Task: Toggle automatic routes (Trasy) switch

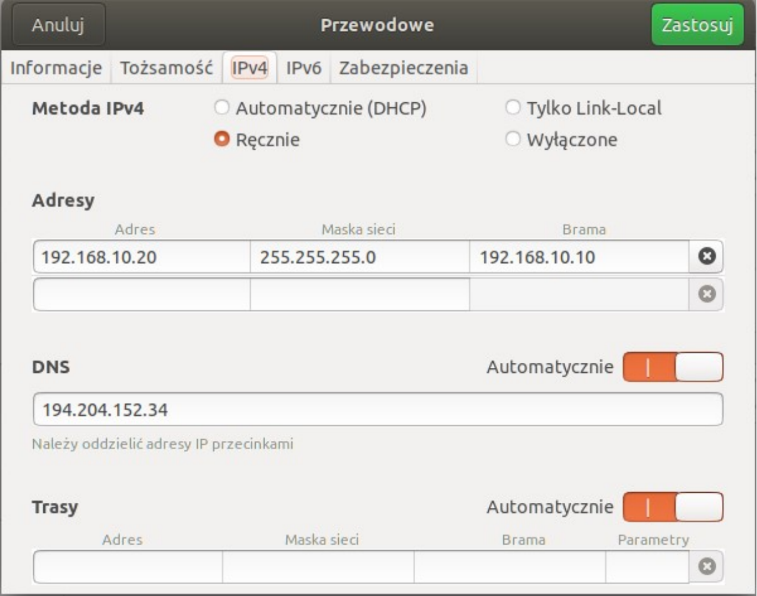Action: coord(672,507)
